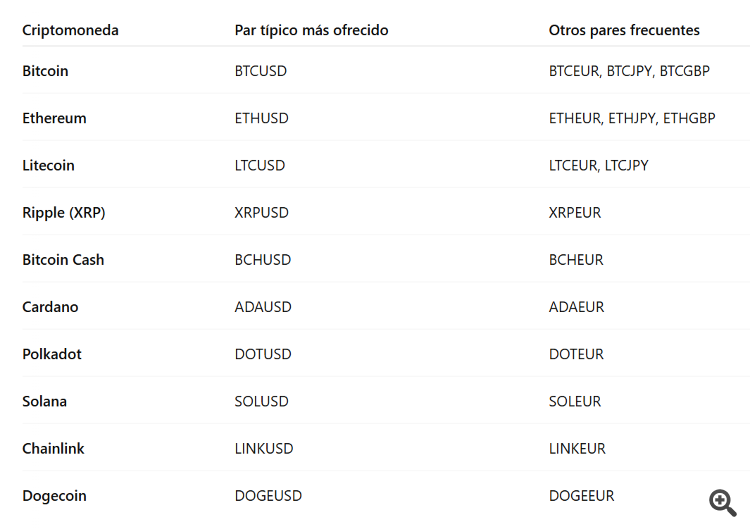Click the Criptomoneda column header
Screen dimensions: 750x529
click(70, 30)
